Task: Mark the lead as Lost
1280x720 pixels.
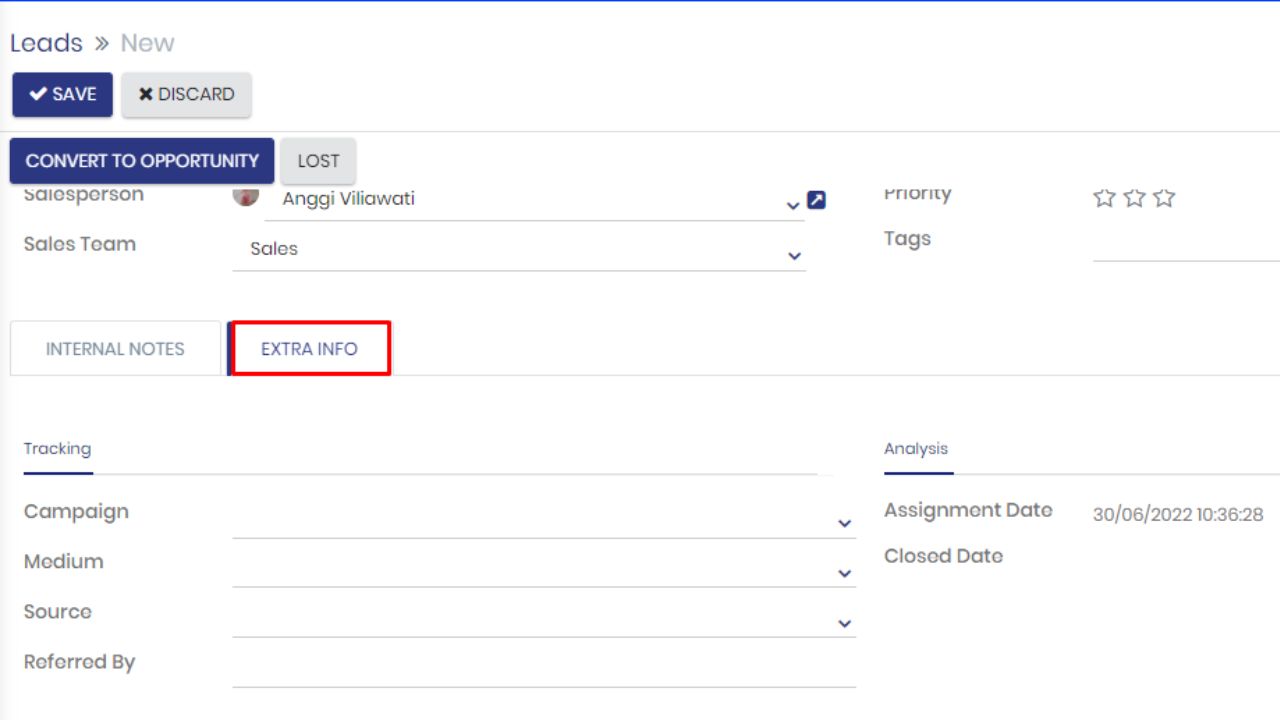Action: (x=318, y=161)
